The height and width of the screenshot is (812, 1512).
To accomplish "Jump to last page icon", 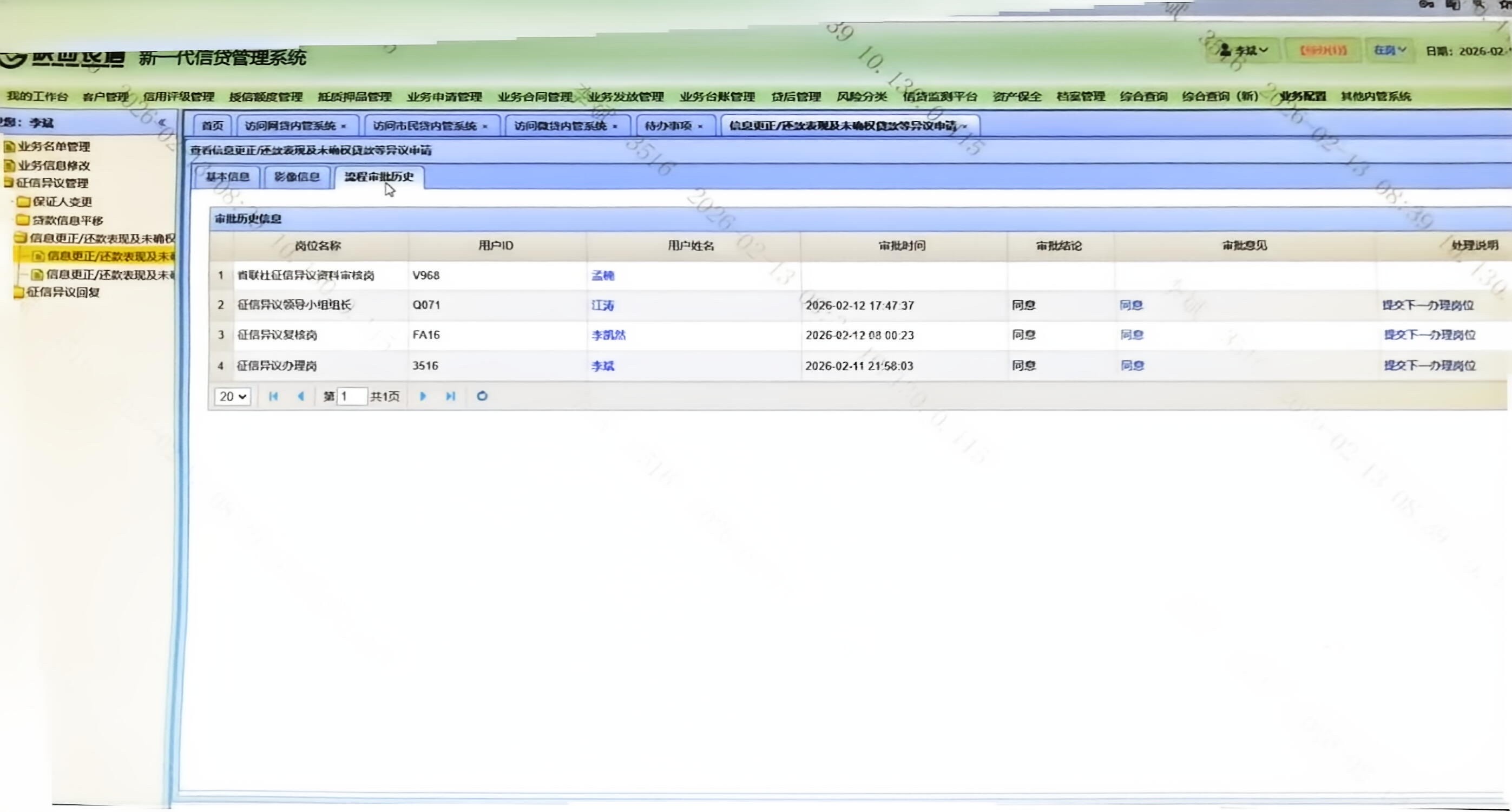I will tap(450, 396).
